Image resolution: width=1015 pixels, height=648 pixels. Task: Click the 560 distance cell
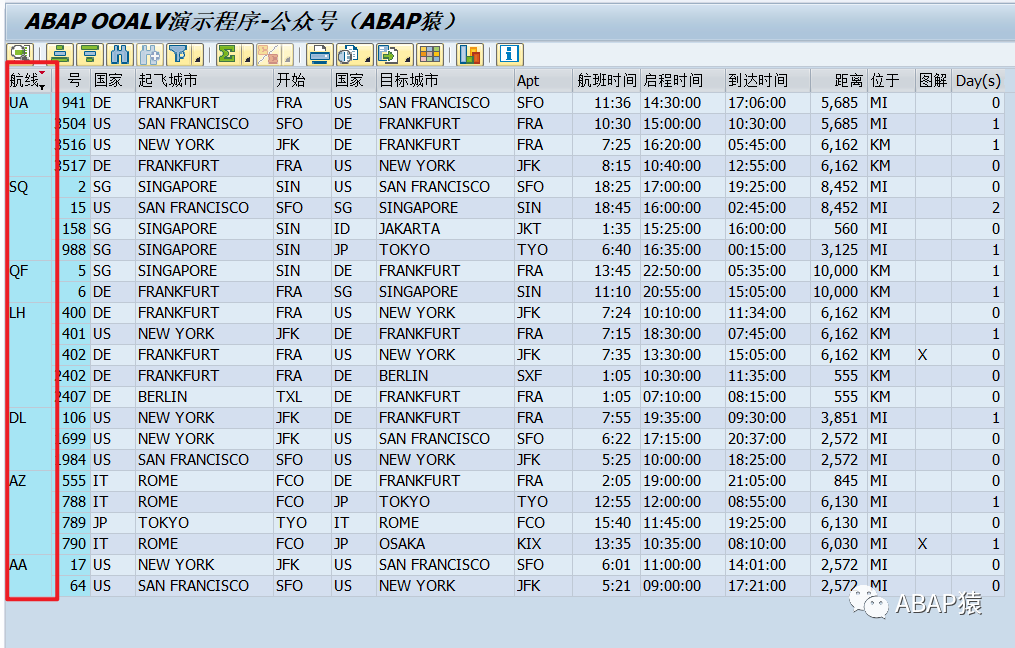click(x=839, y=229)
